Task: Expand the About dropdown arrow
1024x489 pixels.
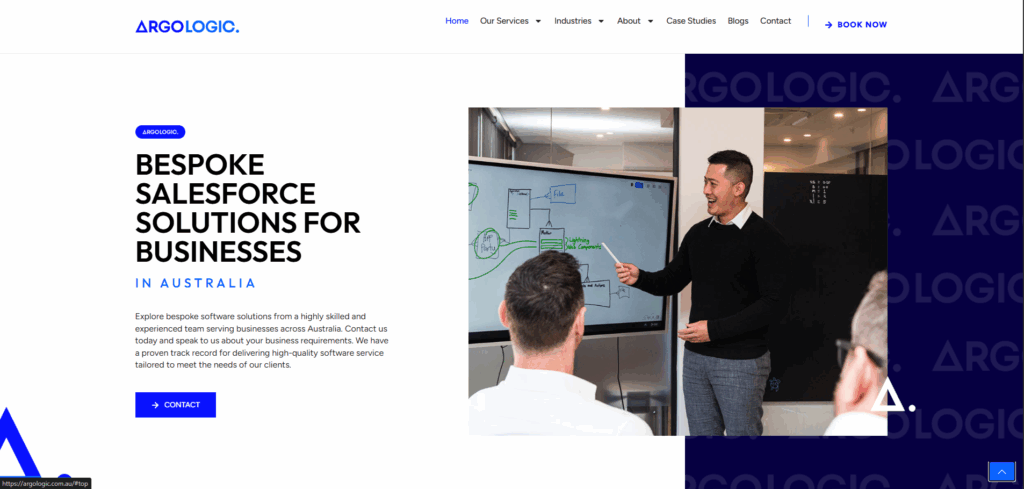Action: pyautogui.click(x=650, y=21)
